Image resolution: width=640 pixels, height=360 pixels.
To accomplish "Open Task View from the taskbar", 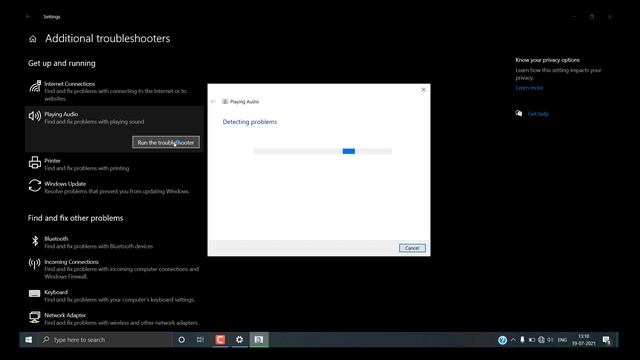I will coord(200,340).
